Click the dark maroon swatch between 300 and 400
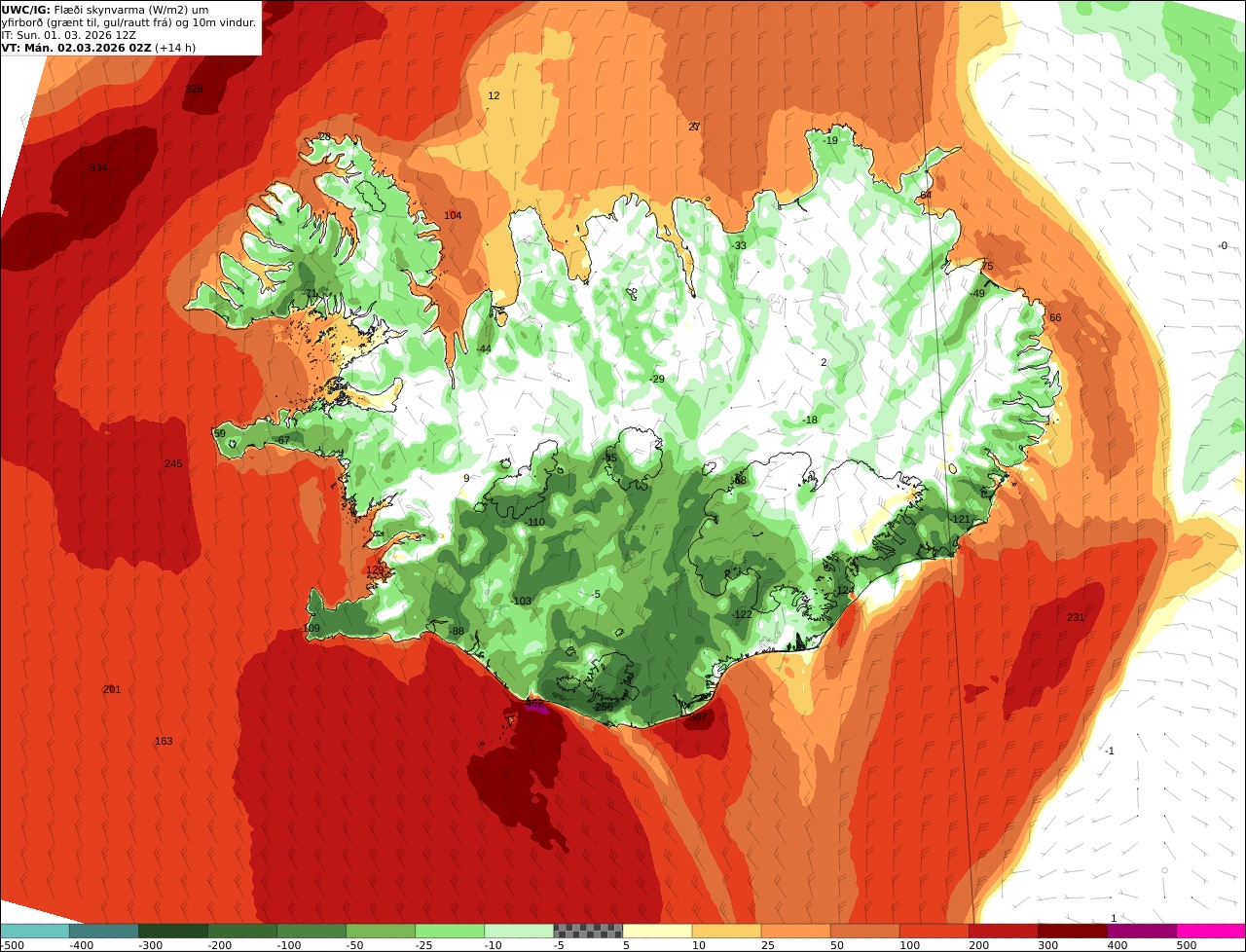Image resolution: width=1246 pixels, height=952 pixels. click(x=1072, y=931)
